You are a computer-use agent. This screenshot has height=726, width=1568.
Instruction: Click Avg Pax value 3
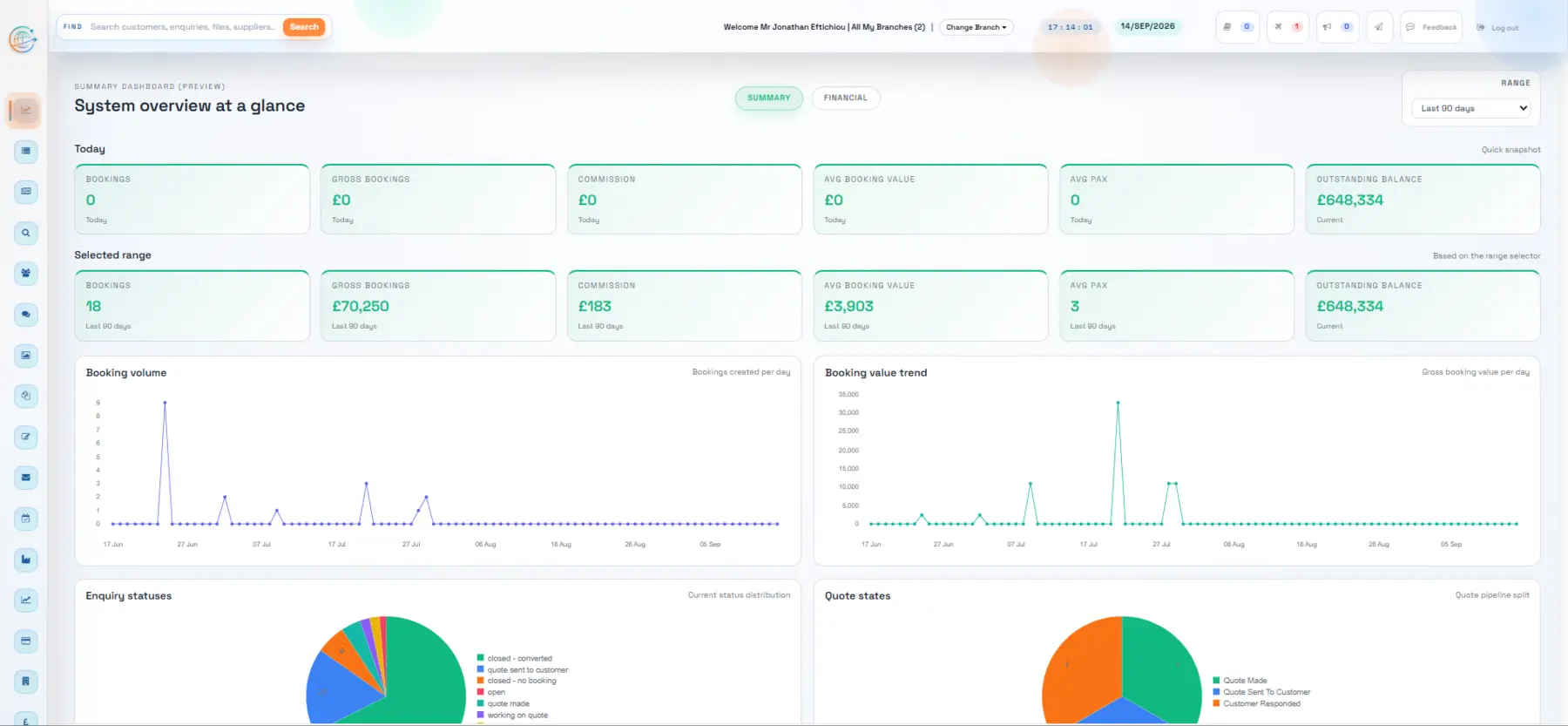pos(1075,306)
